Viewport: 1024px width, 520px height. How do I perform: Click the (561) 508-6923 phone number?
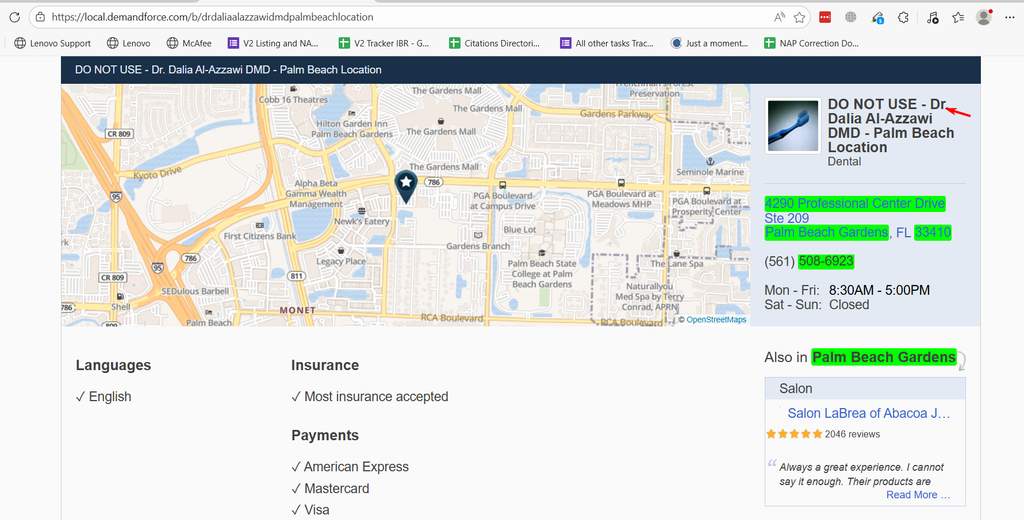click(809, 261)
